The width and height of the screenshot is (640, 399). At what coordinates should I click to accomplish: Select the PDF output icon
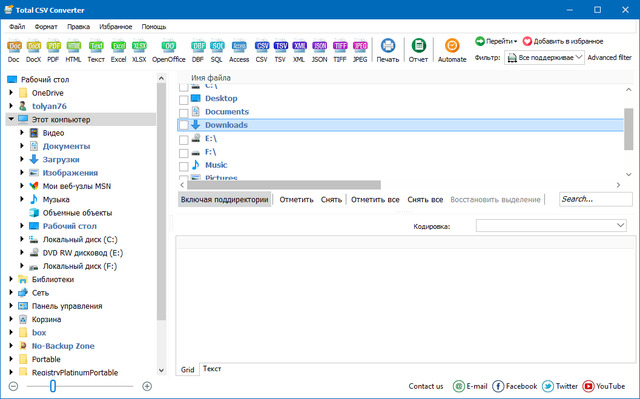click(x=53, y=46)
